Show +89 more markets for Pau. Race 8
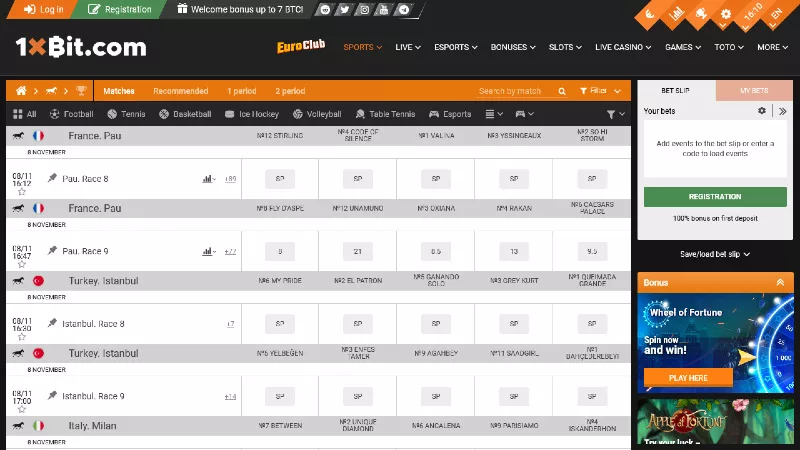Viewport: 800px width, 450px height. pos(231,179)
